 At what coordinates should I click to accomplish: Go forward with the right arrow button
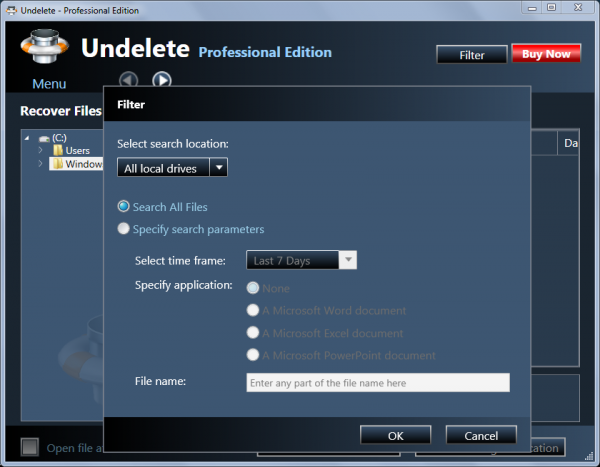coord(162,80)
